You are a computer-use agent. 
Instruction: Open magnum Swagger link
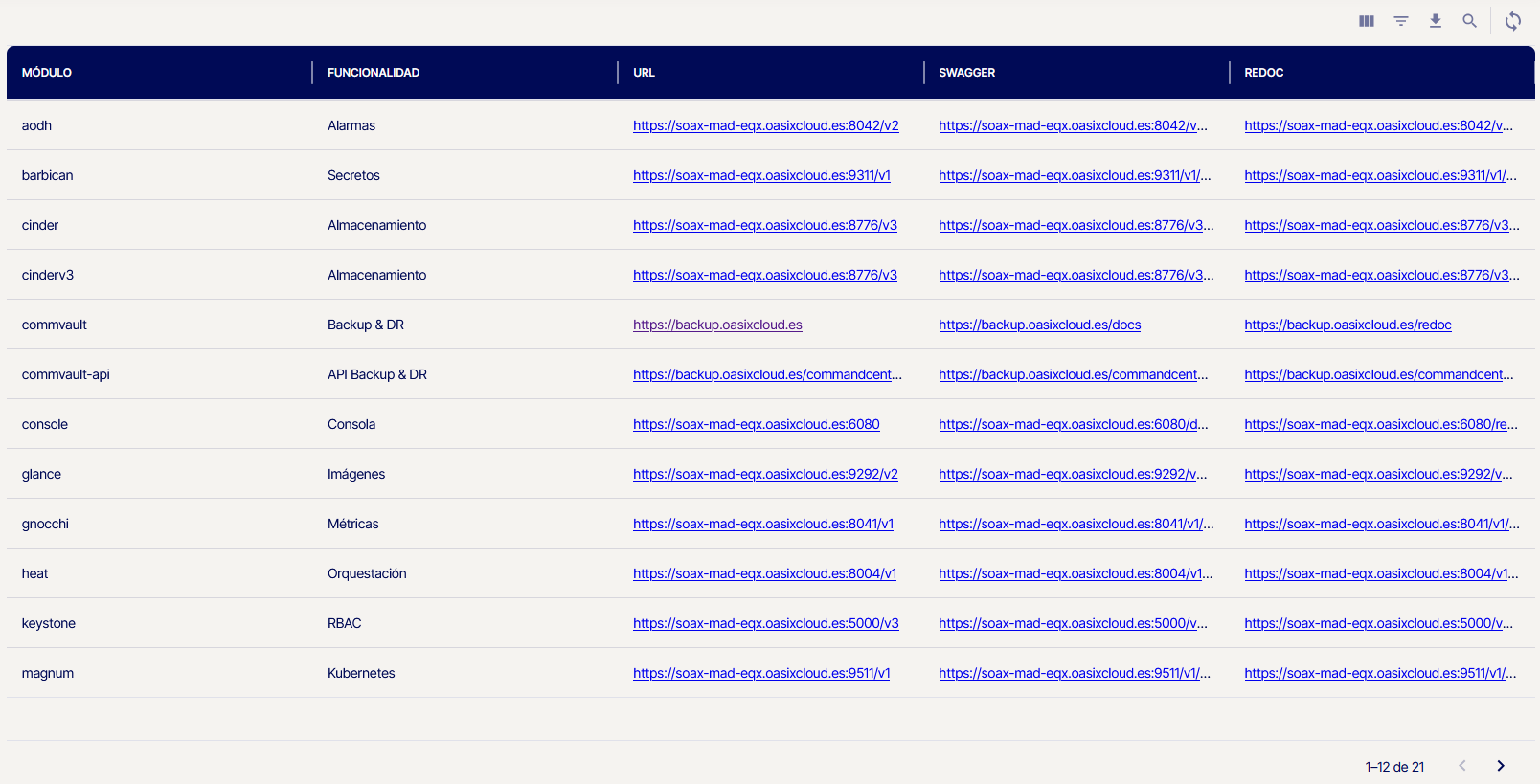click(x=1074, y=673)
